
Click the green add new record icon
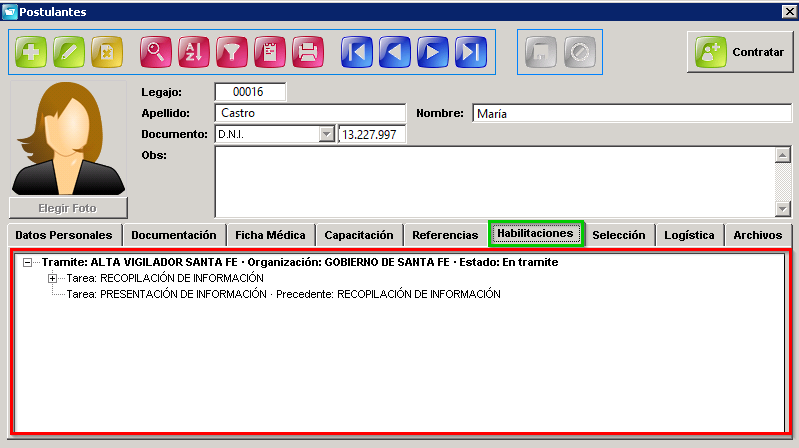31,52
